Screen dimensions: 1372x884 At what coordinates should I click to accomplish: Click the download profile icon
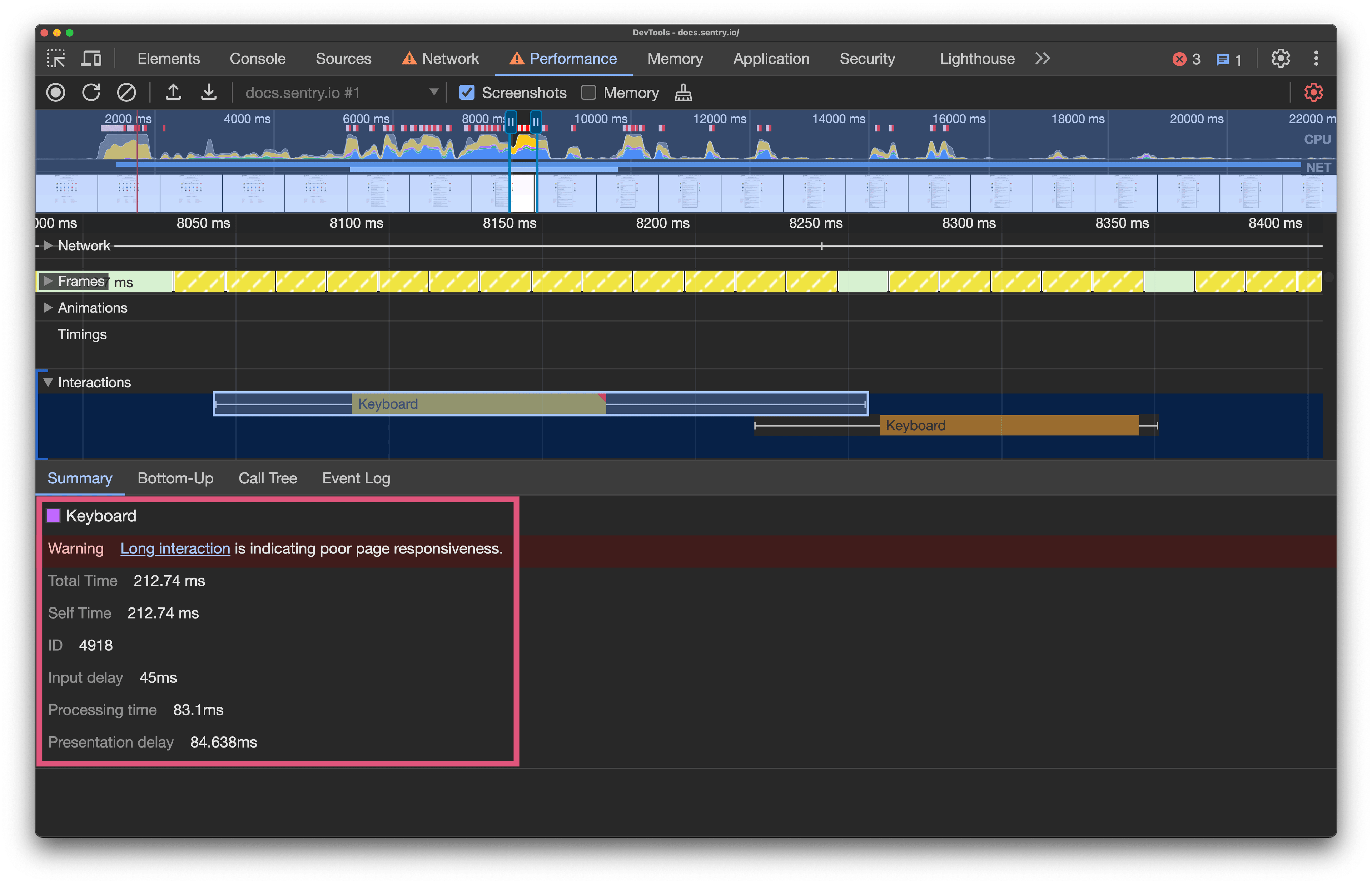(x=209, y=93)
